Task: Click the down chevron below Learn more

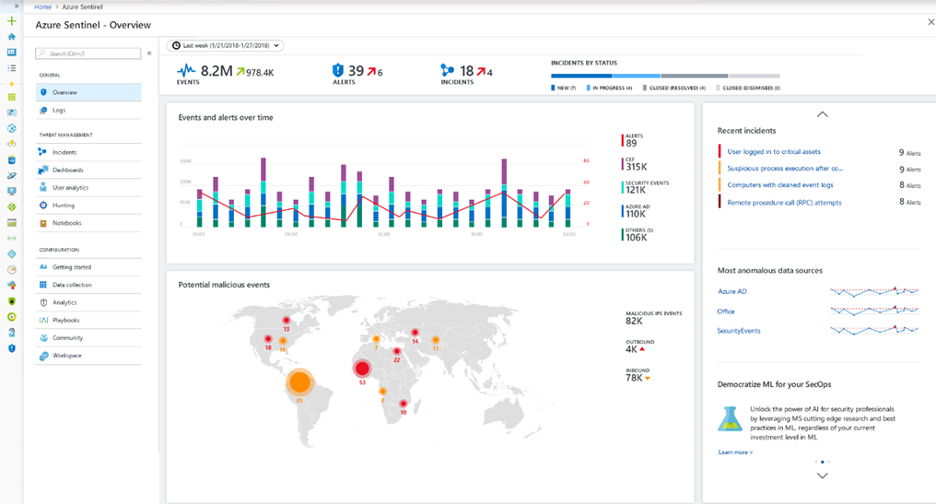Action: [x=822, y=476]
